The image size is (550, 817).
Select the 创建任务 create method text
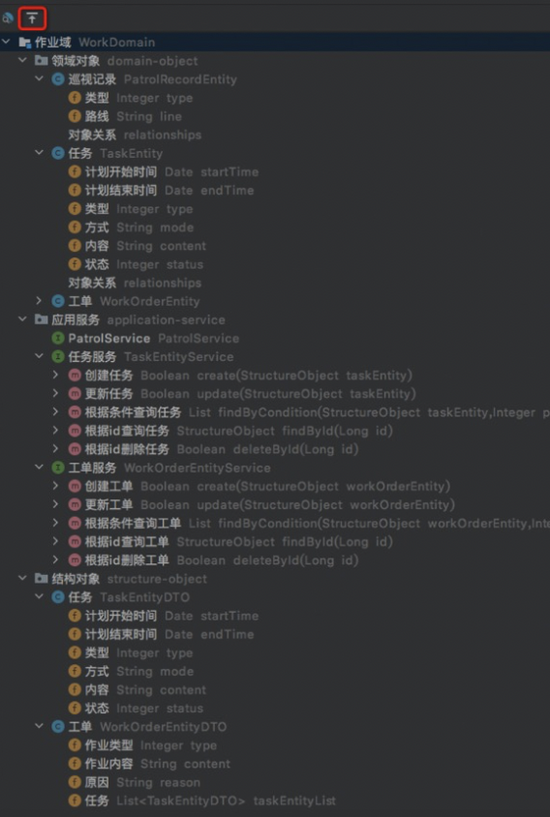[248, 375]
